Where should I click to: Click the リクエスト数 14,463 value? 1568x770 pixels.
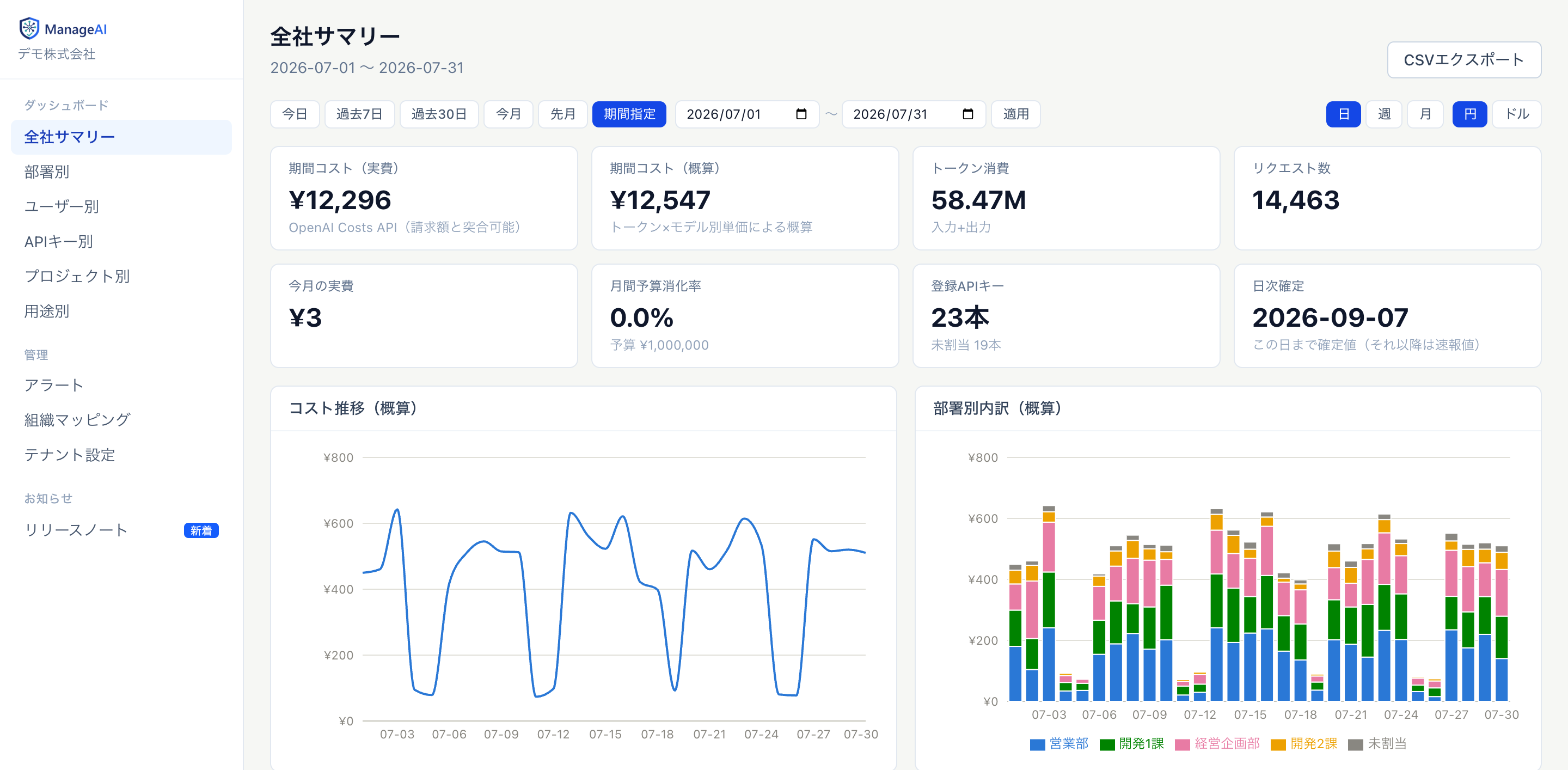pos(1296,200)
